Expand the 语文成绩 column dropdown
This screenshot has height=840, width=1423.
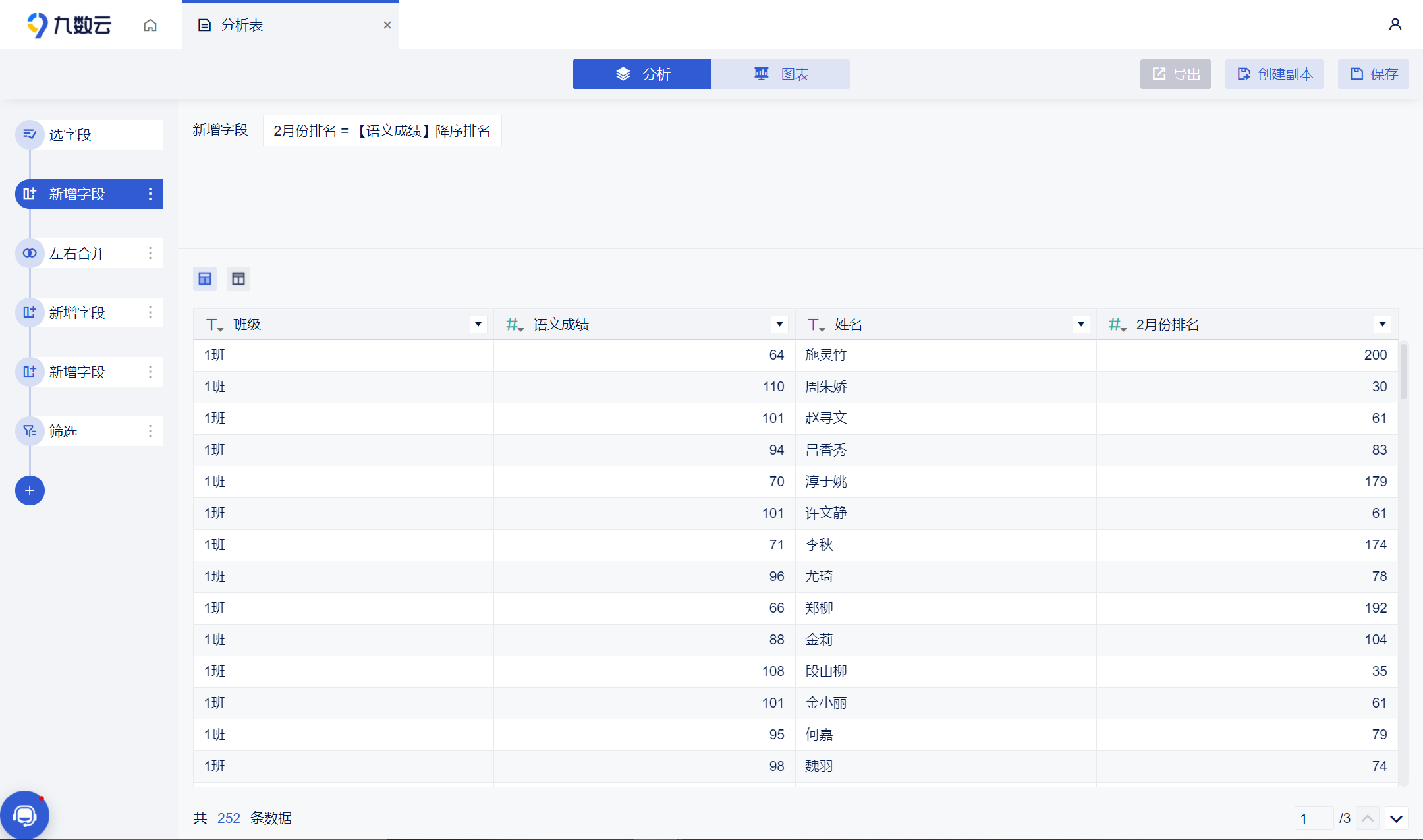[779, 324]
